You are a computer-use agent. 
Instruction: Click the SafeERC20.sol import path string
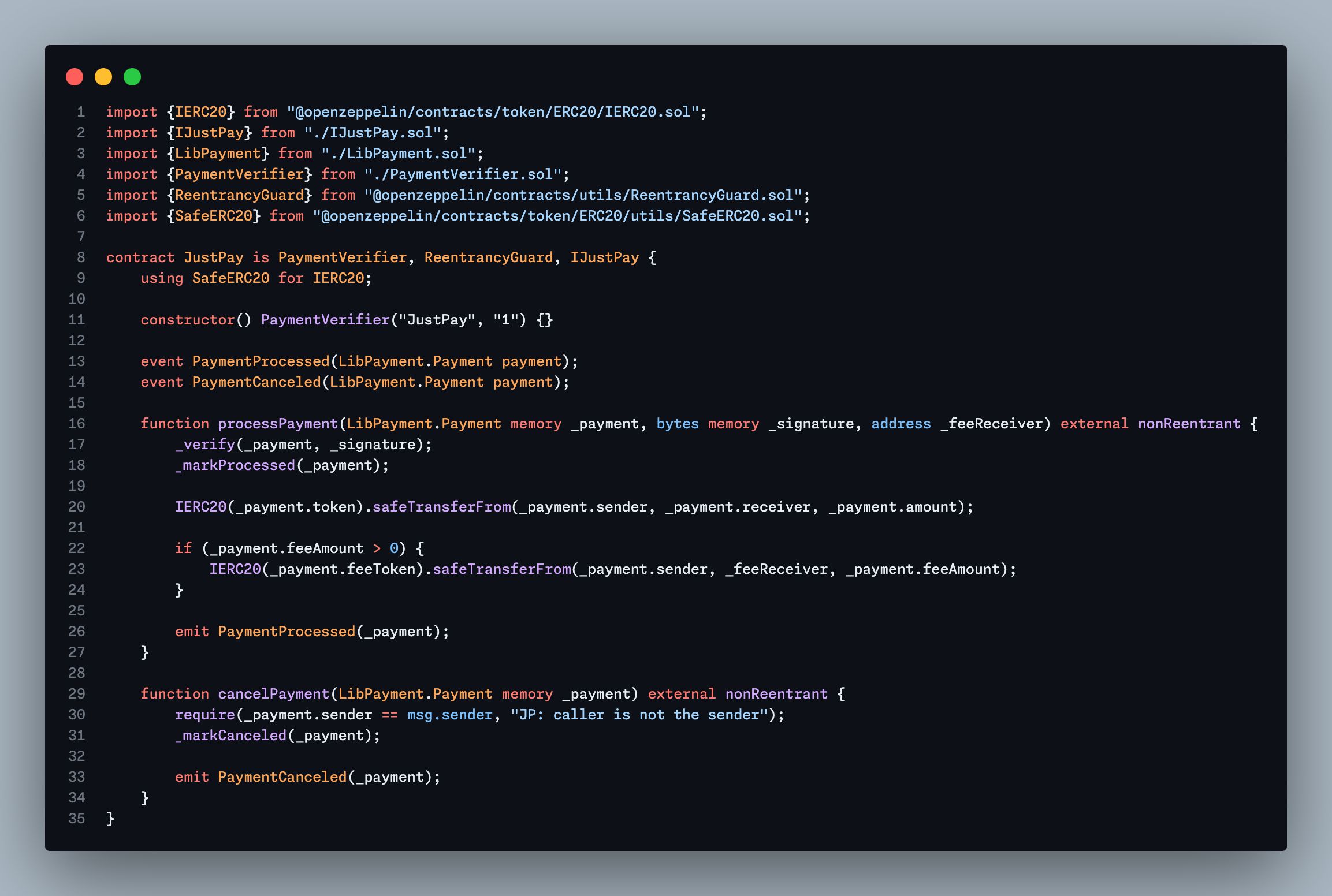point(557,216)
